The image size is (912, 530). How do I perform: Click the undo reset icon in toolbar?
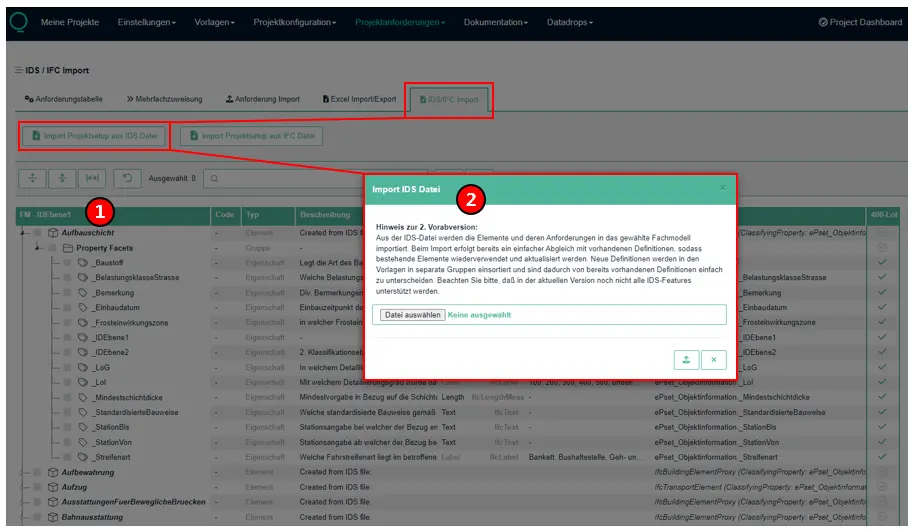coord(127,178)
